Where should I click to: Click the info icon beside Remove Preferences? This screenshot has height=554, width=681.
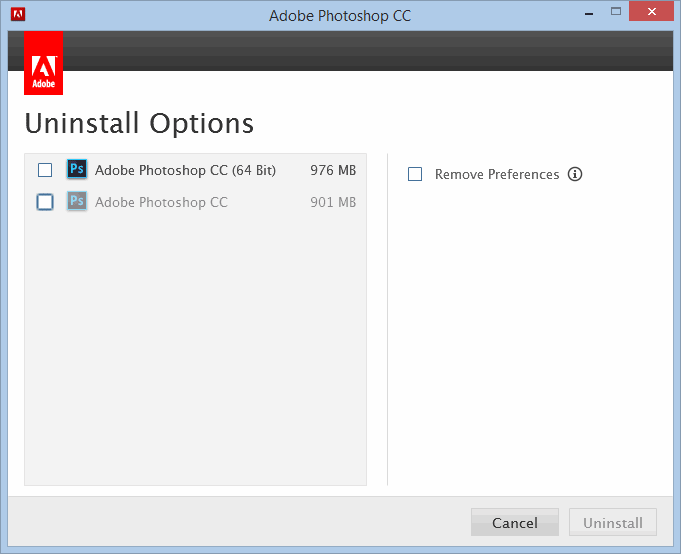tap(575, 174)
